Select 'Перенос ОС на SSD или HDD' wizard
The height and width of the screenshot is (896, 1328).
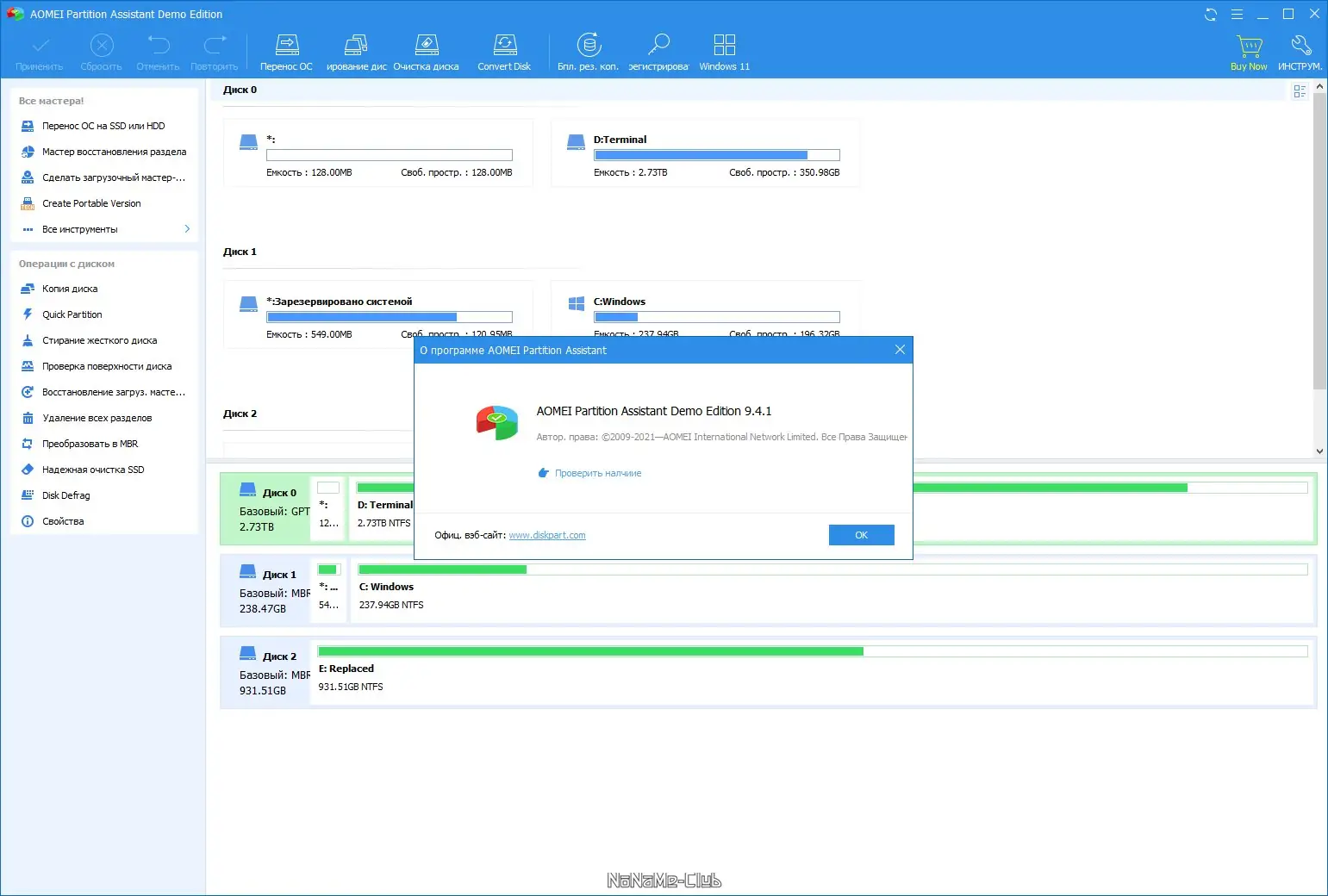(103, 126)
